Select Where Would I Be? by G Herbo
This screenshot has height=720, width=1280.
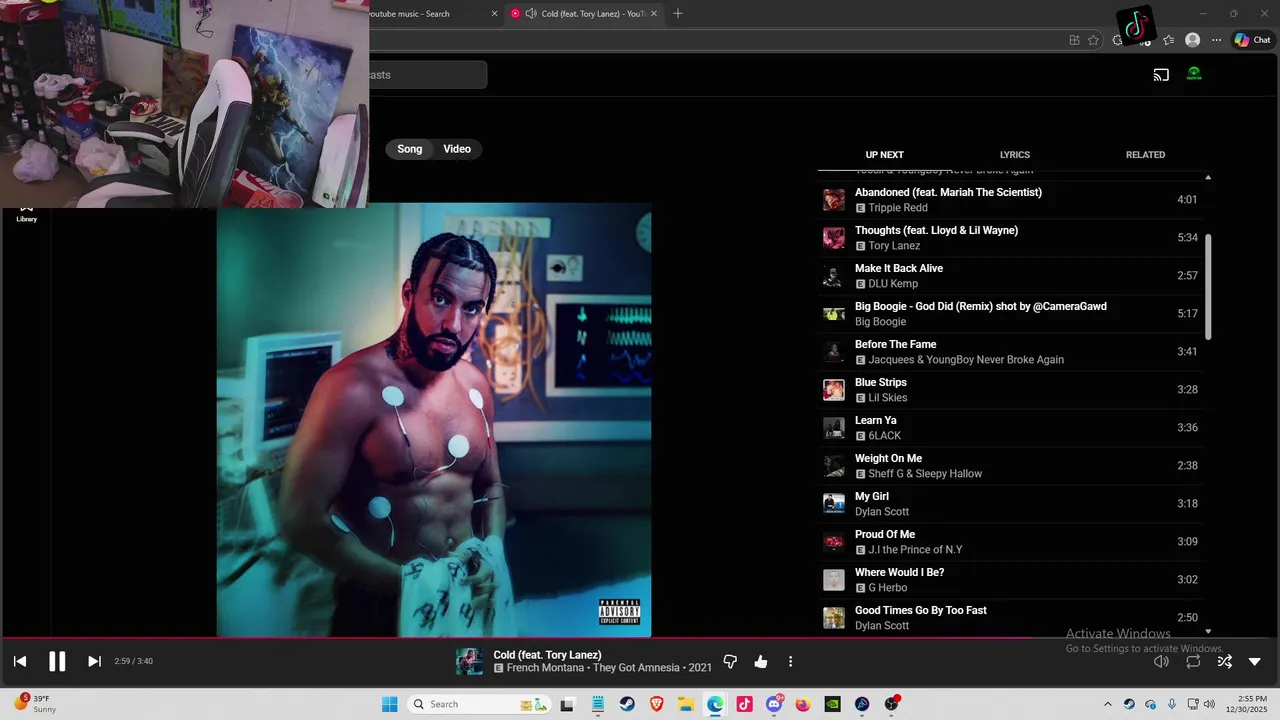pos(1010,580)
